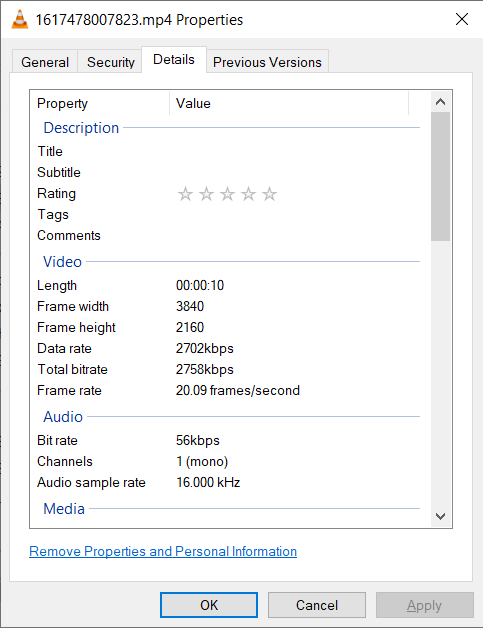The width and height of the screenshot is (483, 628).
Task: Click the scroll up arrow
Action: (441, 102)
